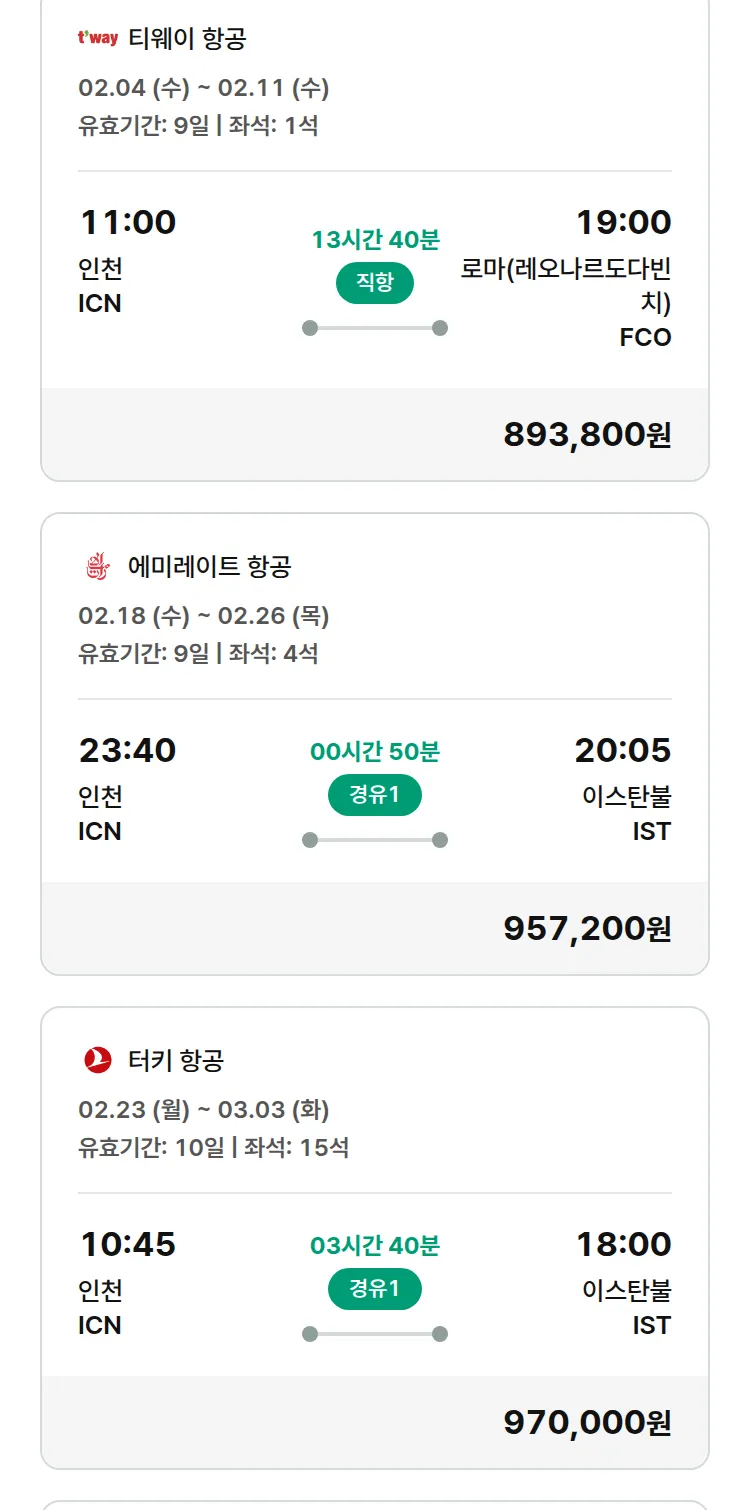The height and width of the screenshot is (1510, 750).
Task: Click the 경유1 badge on Emirates flight
Action: (375, 796)
